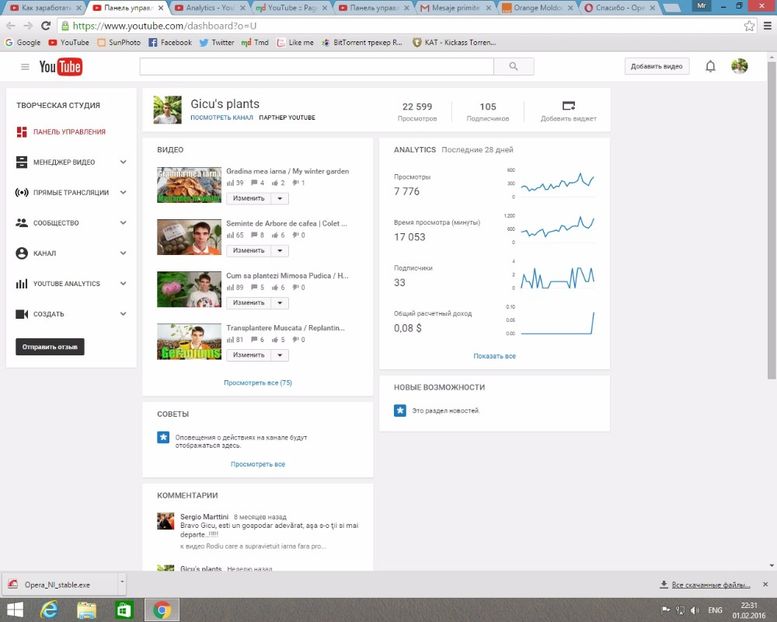Click the page vertical scrollbar
This screenshot has height=622, width=777.
[x=772, y=221]
